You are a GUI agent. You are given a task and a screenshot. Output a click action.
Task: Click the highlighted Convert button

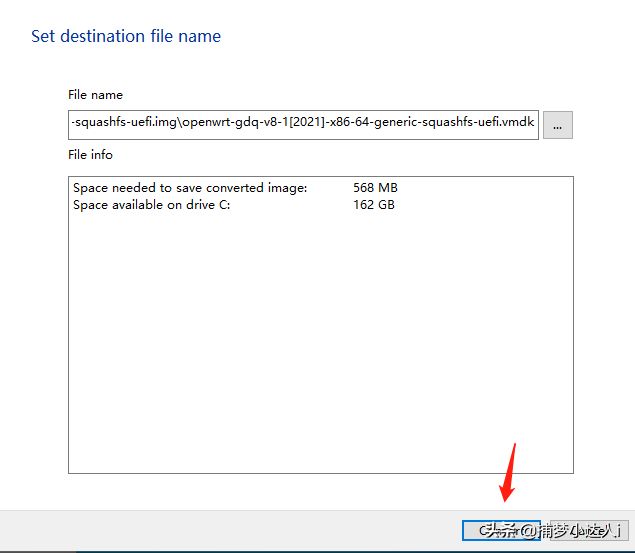point(501,530)
